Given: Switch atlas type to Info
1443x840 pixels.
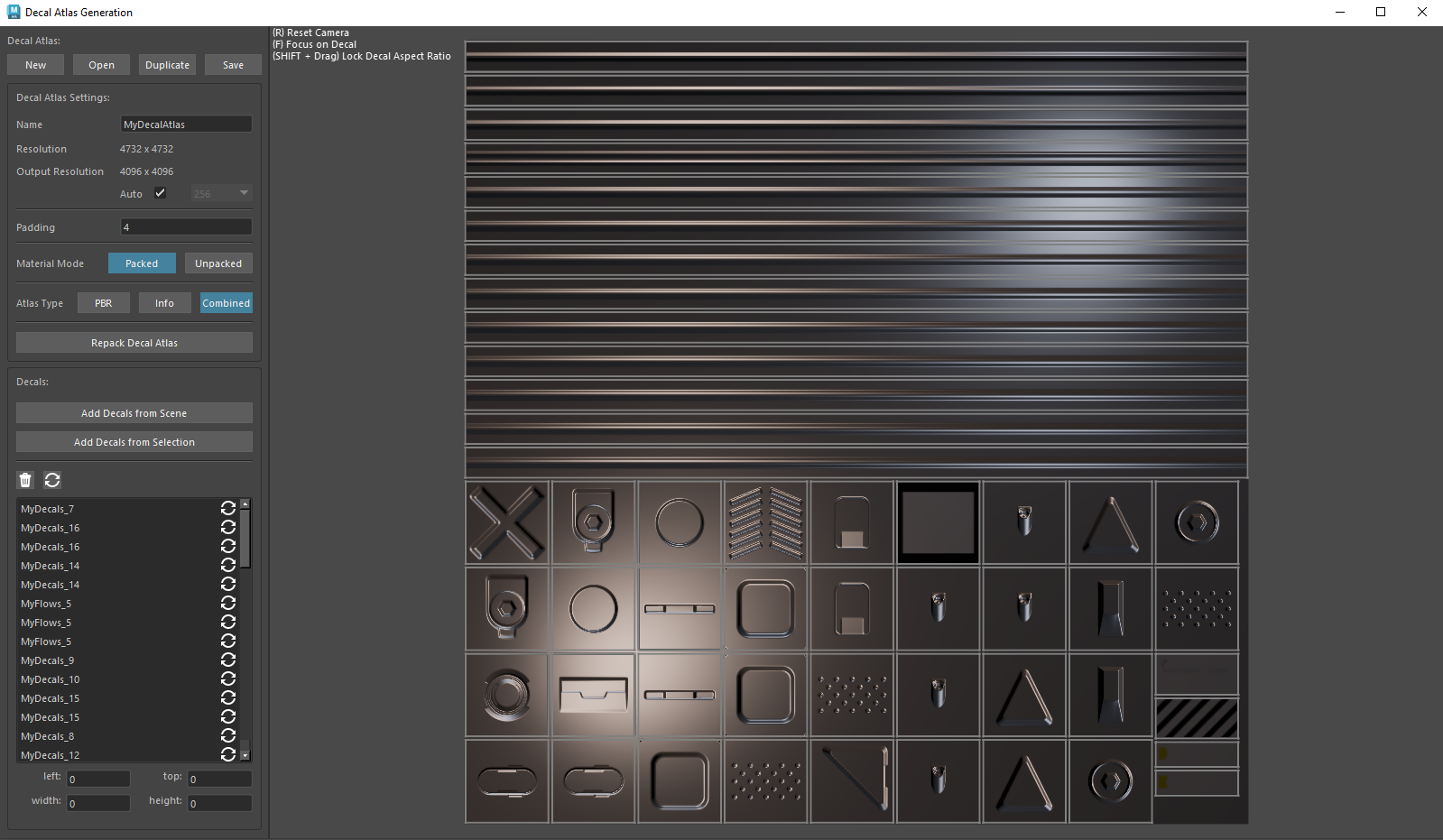Looking at the screenshot, I should [164, 303].
